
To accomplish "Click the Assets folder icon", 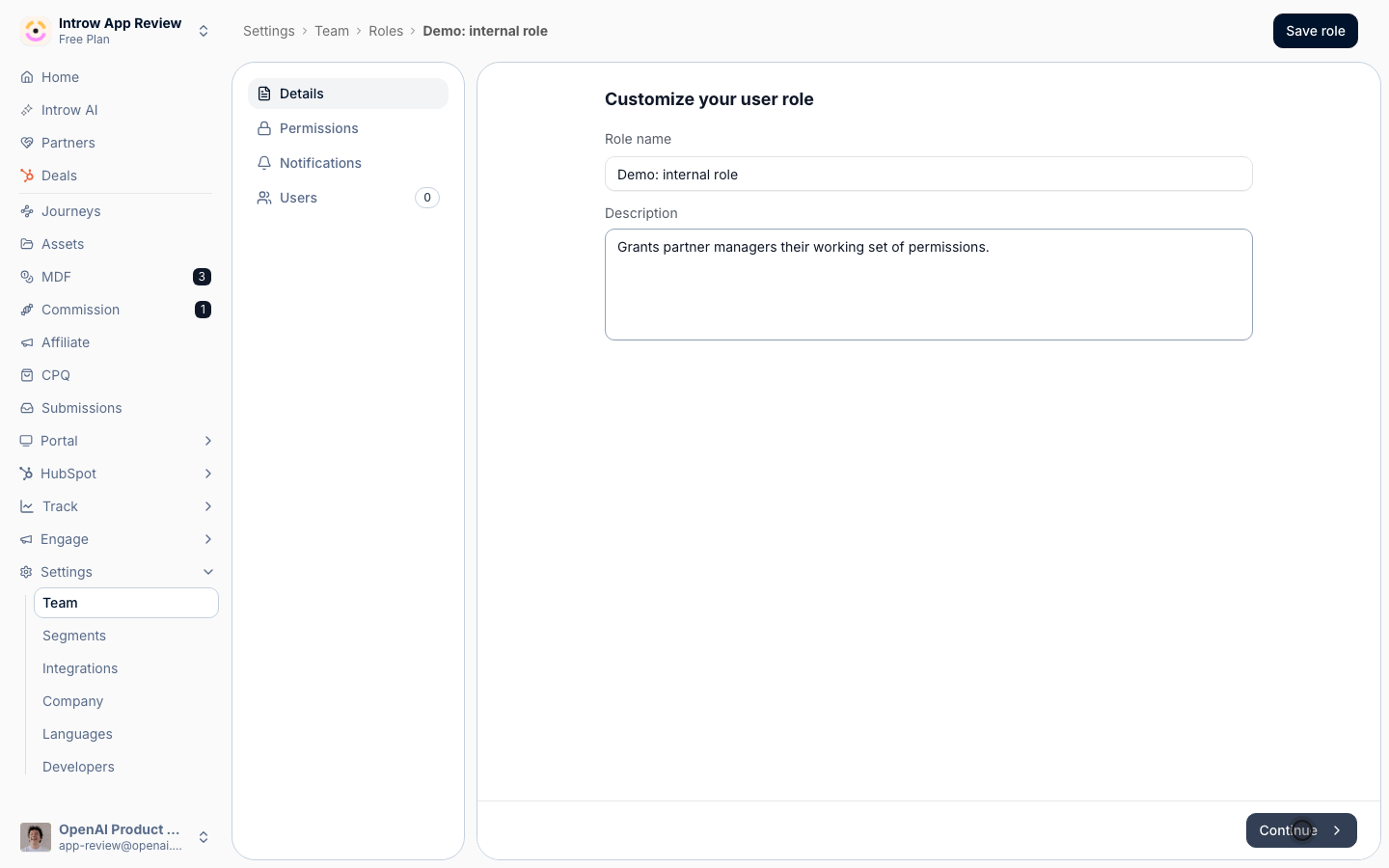I will click(27, 244).
